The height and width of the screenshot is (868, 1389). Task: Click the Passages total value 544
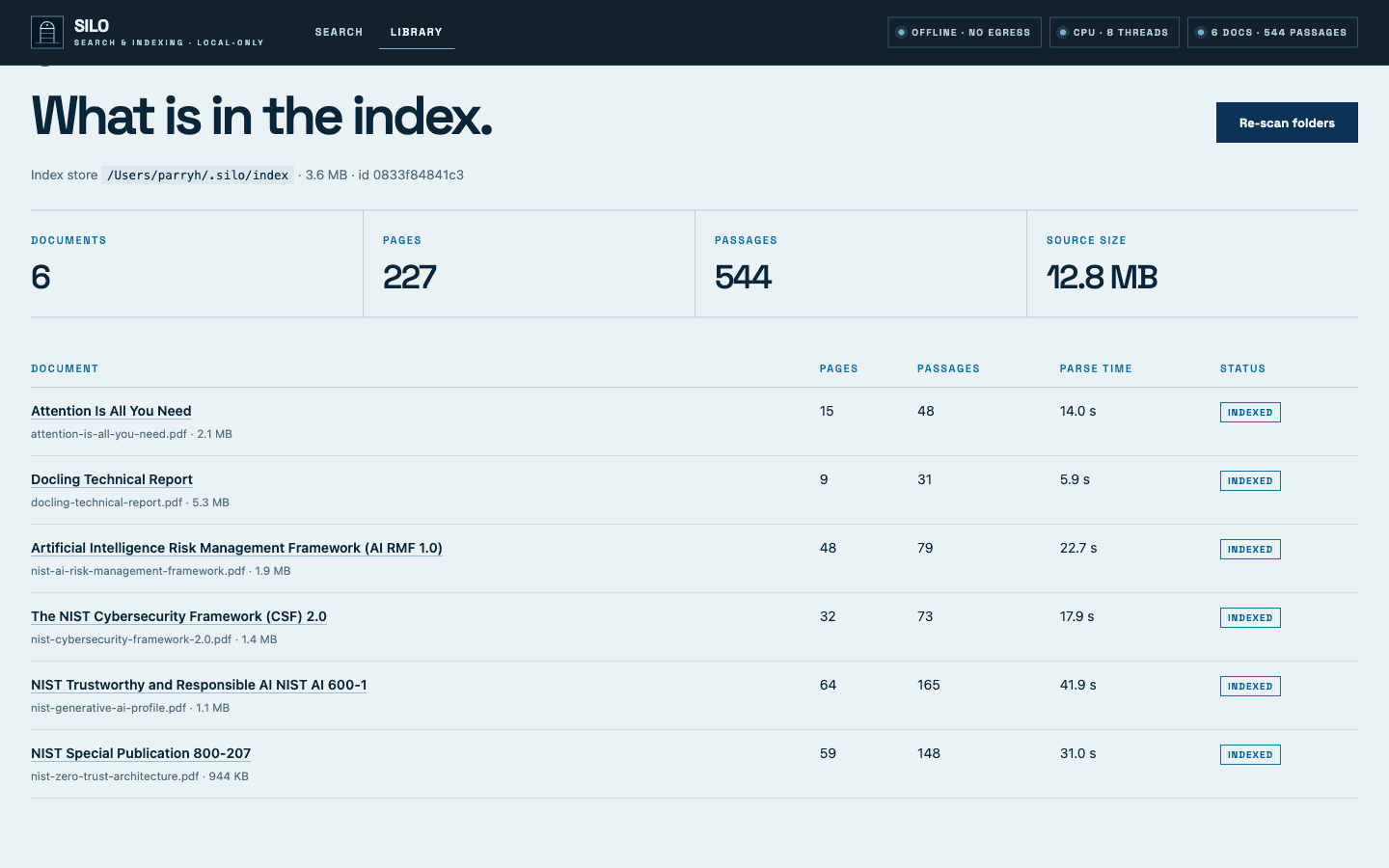click(744, 277)
